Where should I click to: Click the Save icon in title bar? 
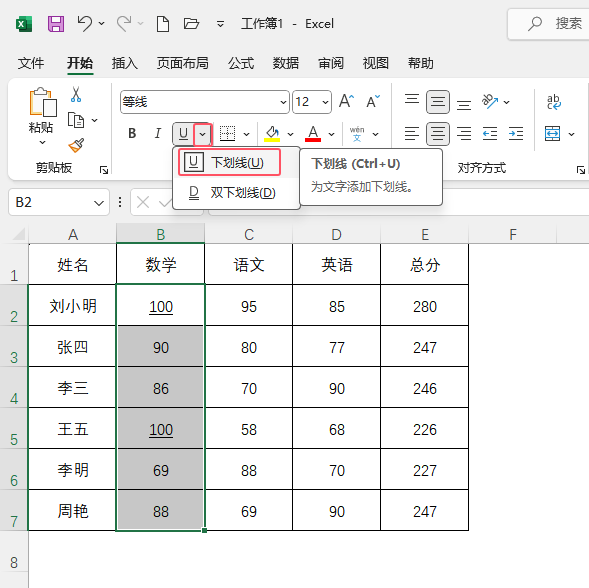[x=56, y=24]
